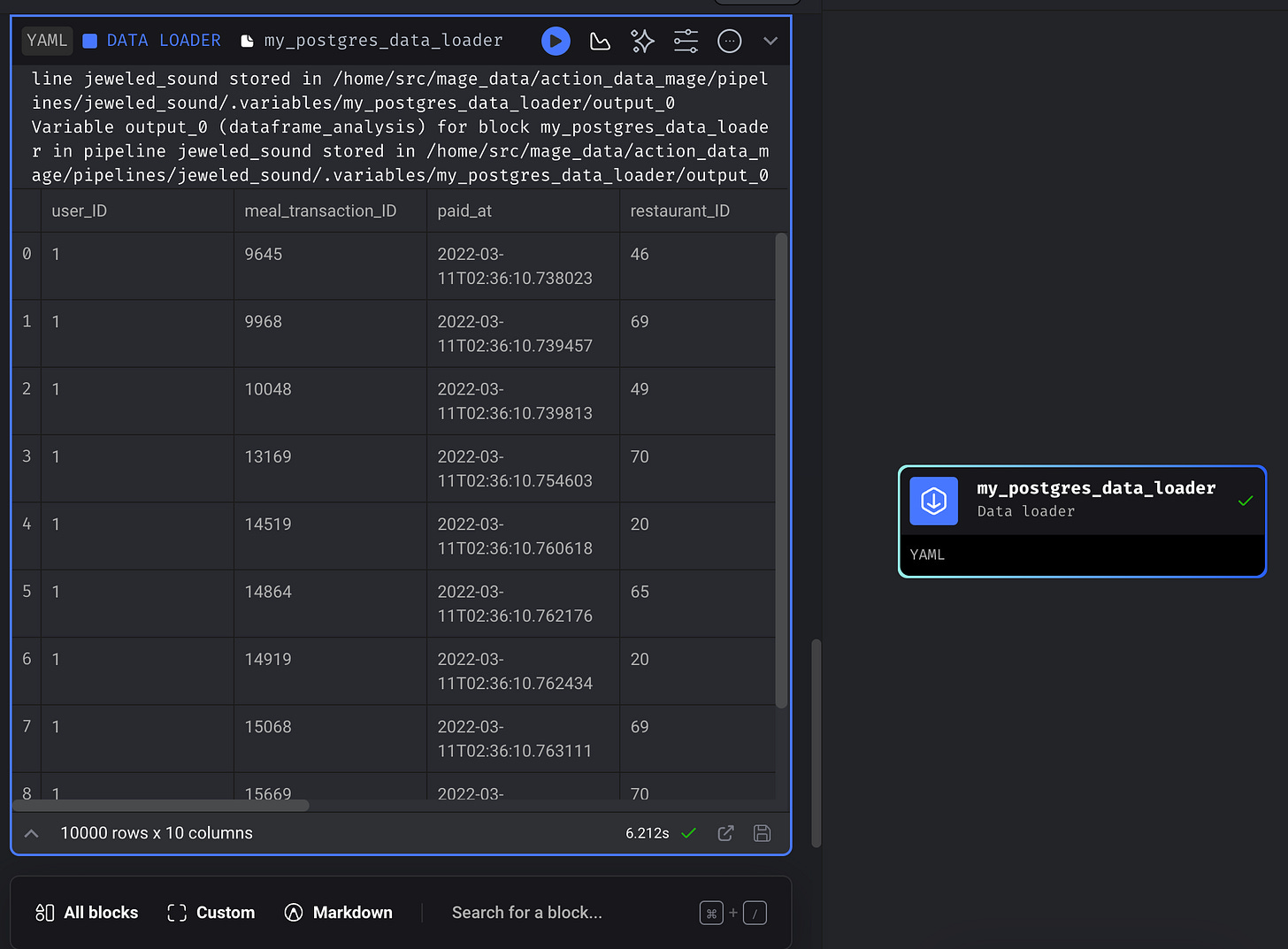
Task: Switch to the Custom blocks tab
Action: pos(210,912)
